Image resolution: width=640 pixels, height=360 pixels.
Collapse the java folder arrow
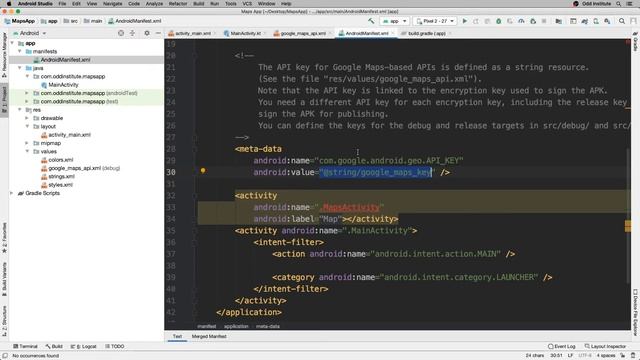point(20,68)
